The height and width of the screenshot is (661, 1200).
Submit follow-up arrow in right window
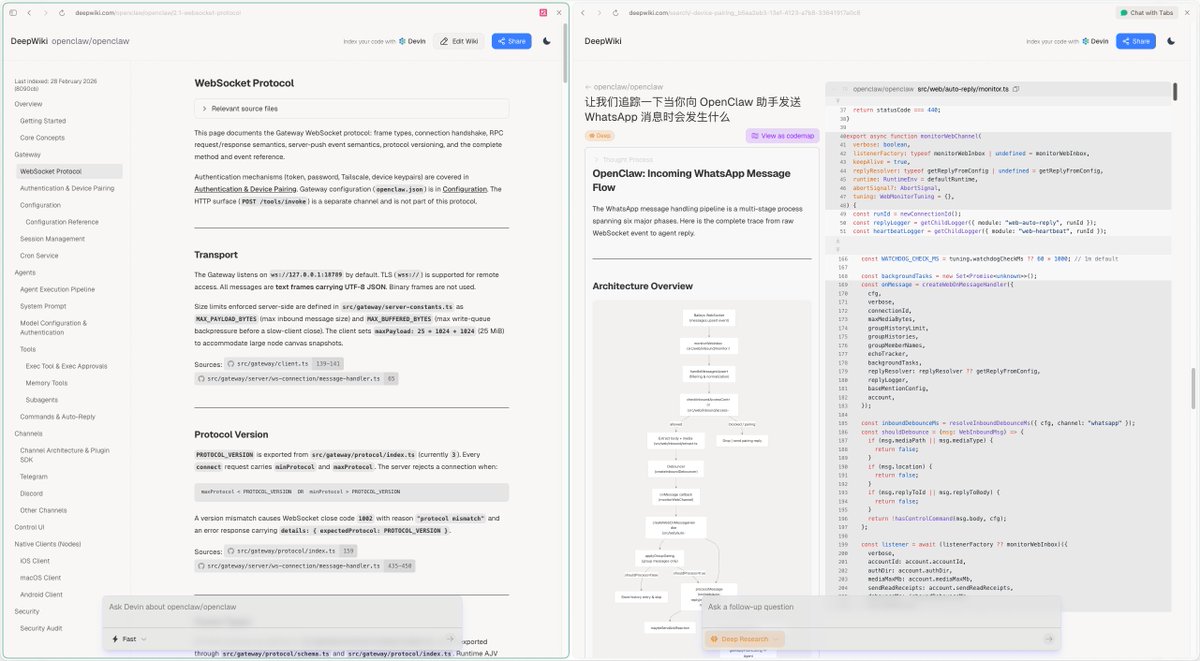click(x=1048, y=638)
